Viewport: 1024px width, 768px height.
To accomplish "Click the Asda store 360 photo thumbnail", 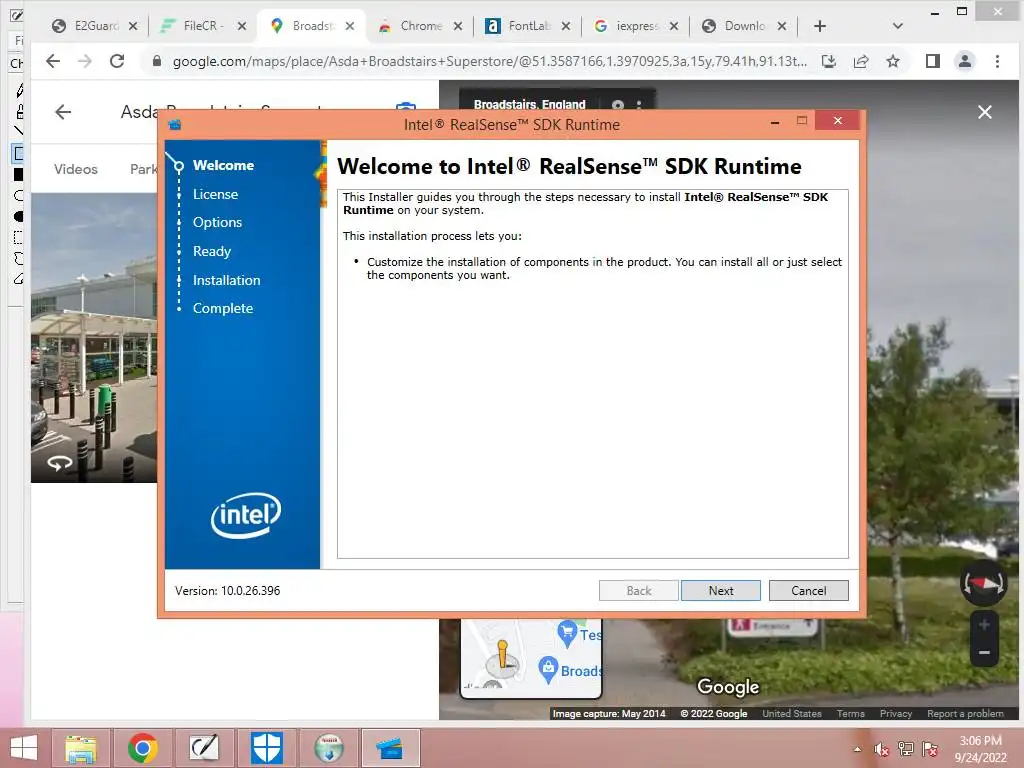I will click(94, 338).
